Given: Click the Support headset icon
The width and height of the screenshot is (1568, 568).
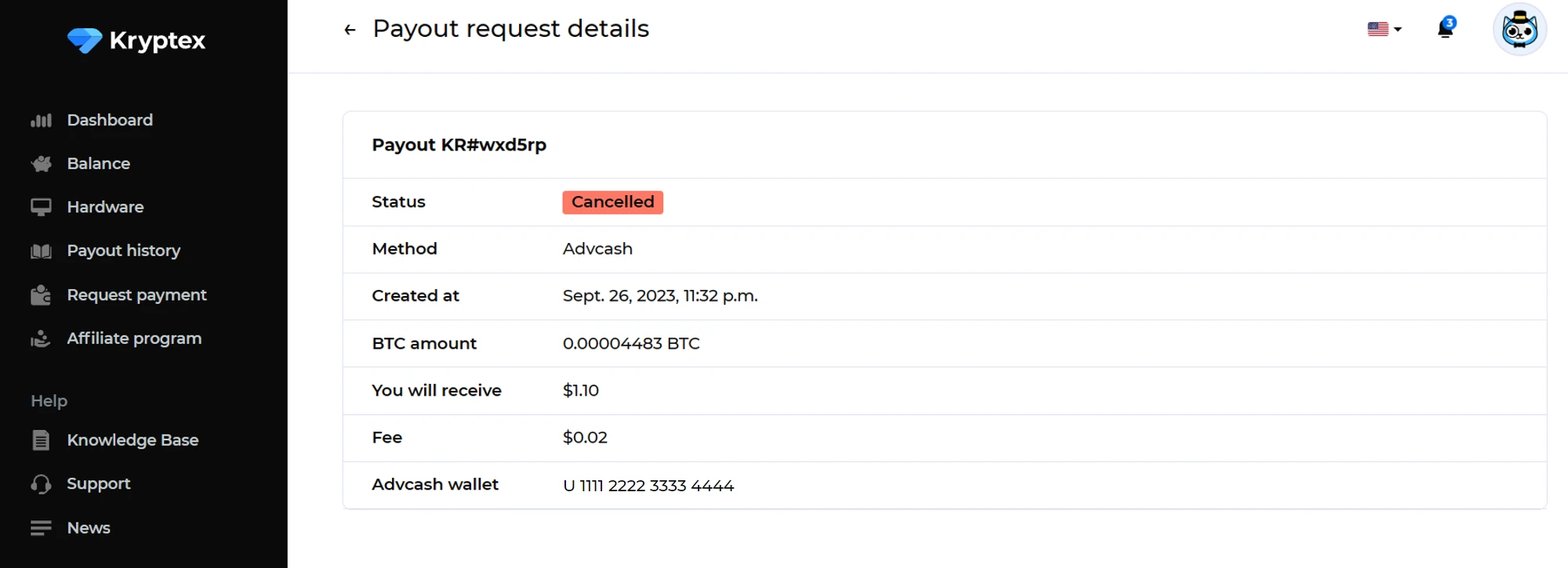Looking at the screenshot, I should (41, 484).
